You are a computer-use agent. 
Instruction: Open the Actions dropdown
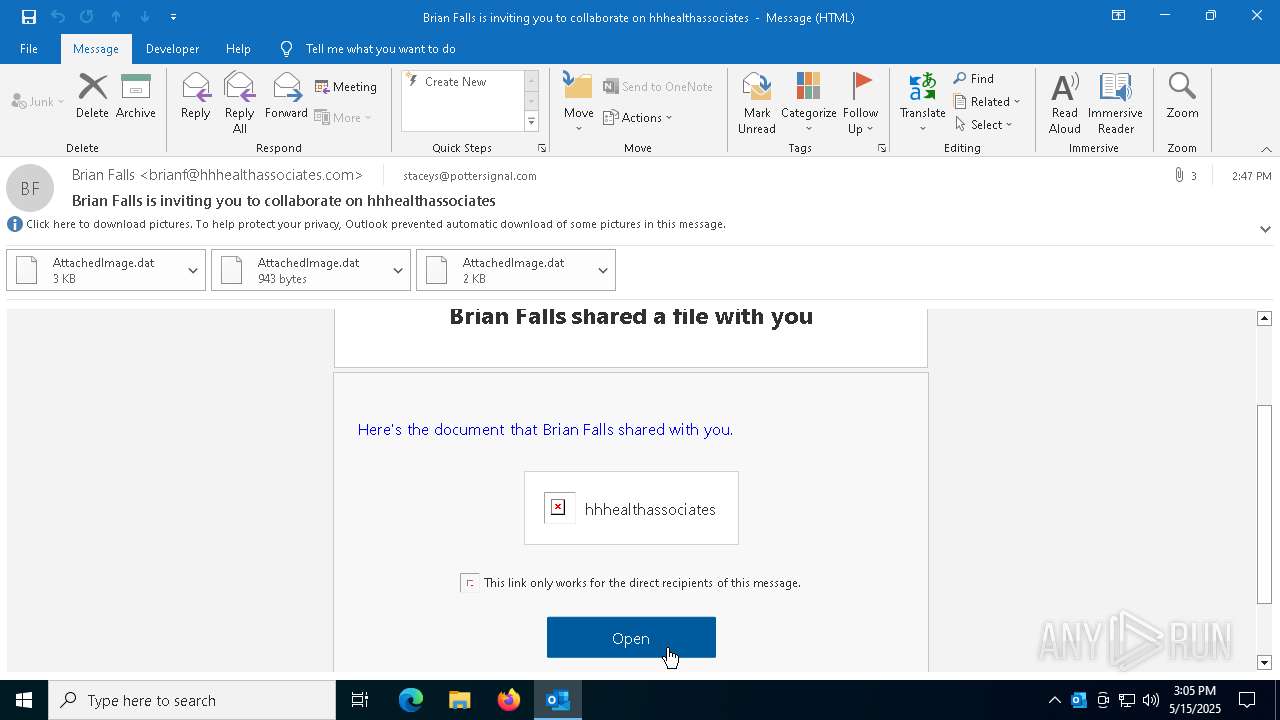click(x=638, y=118)
